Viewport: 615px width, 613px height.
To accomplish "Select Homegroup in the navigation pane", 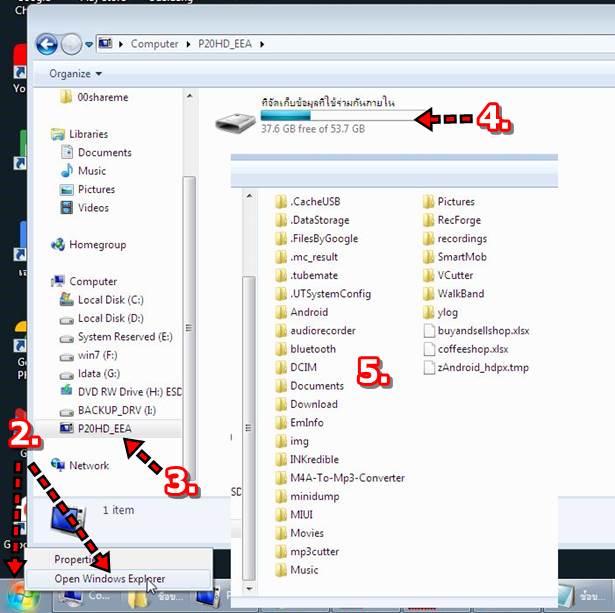I will pos(89,245).
